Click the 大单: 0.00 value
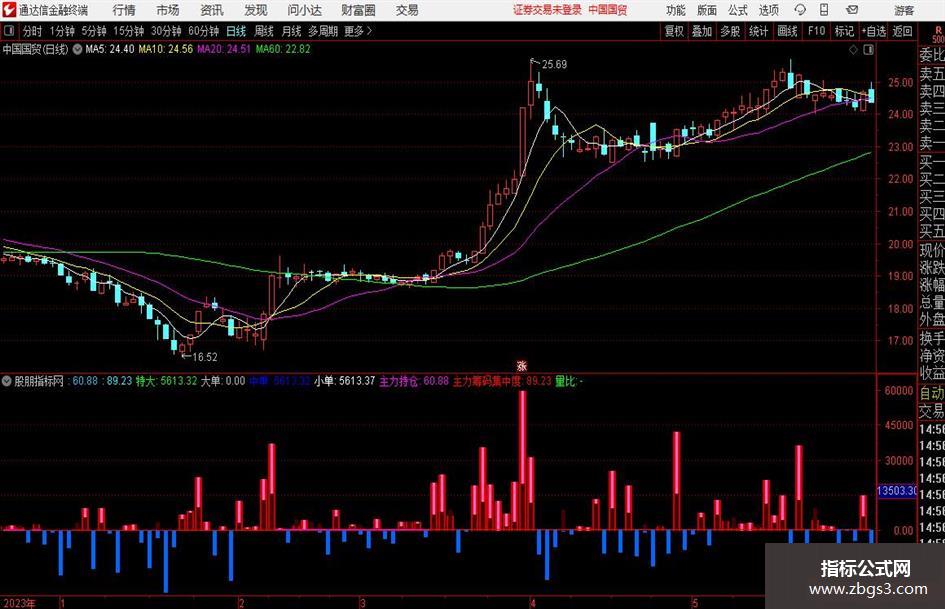 tap(222, 381)
